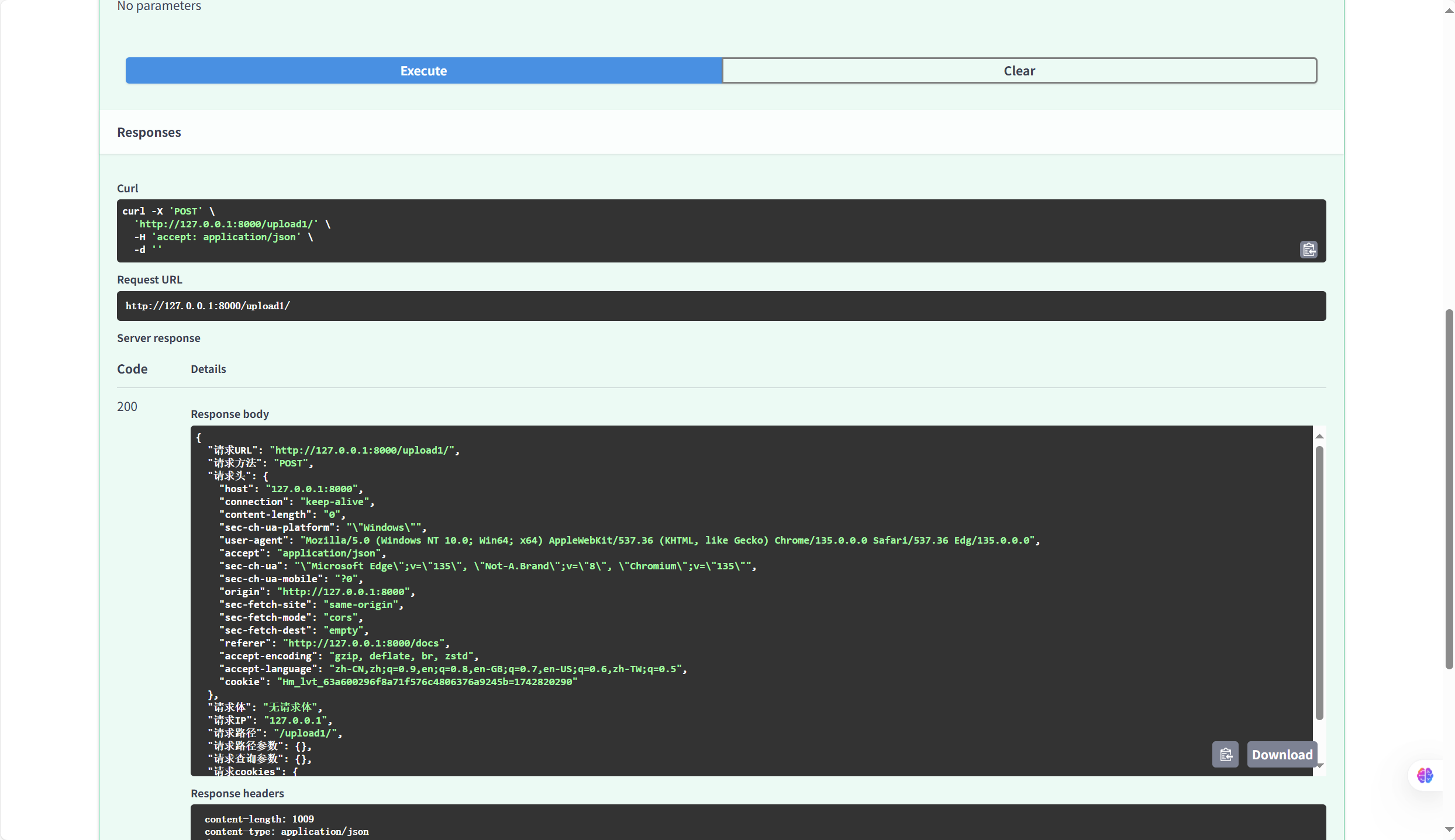Click the "Curl" label

pos(127,188)
